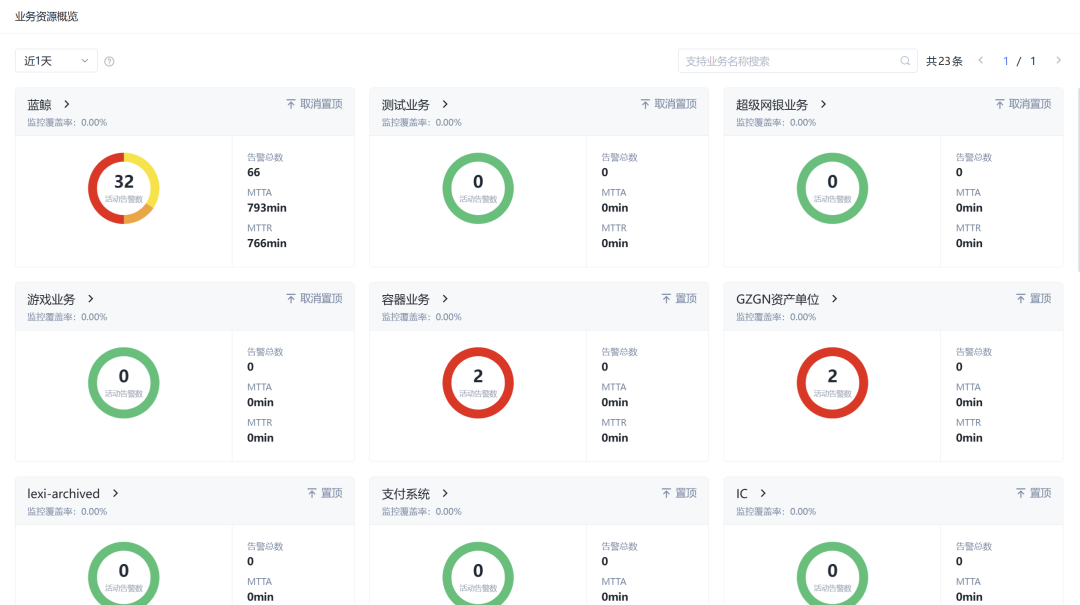Expand the 蓝鲸 chevron arrow

(67, 104)
